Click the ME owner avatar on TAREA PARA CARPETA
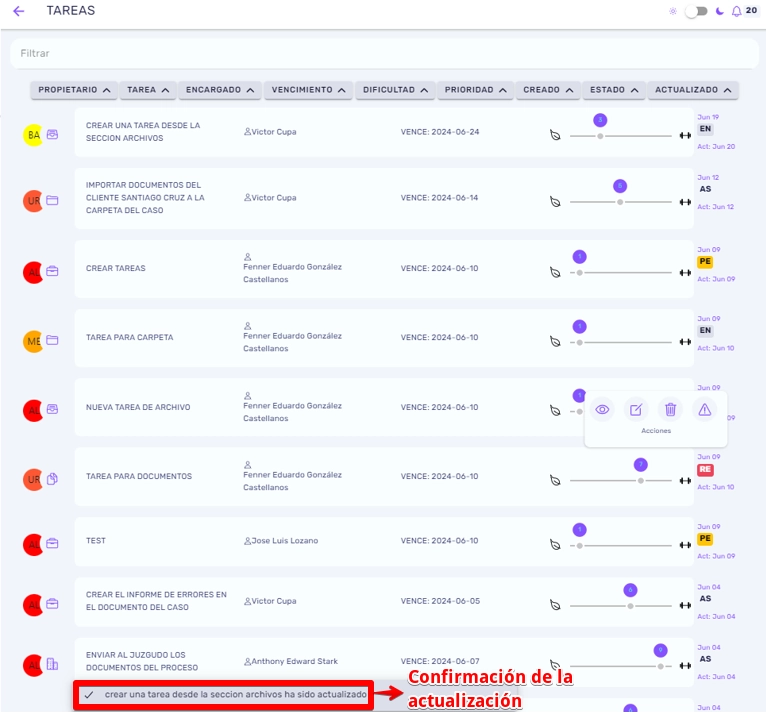 33,341
